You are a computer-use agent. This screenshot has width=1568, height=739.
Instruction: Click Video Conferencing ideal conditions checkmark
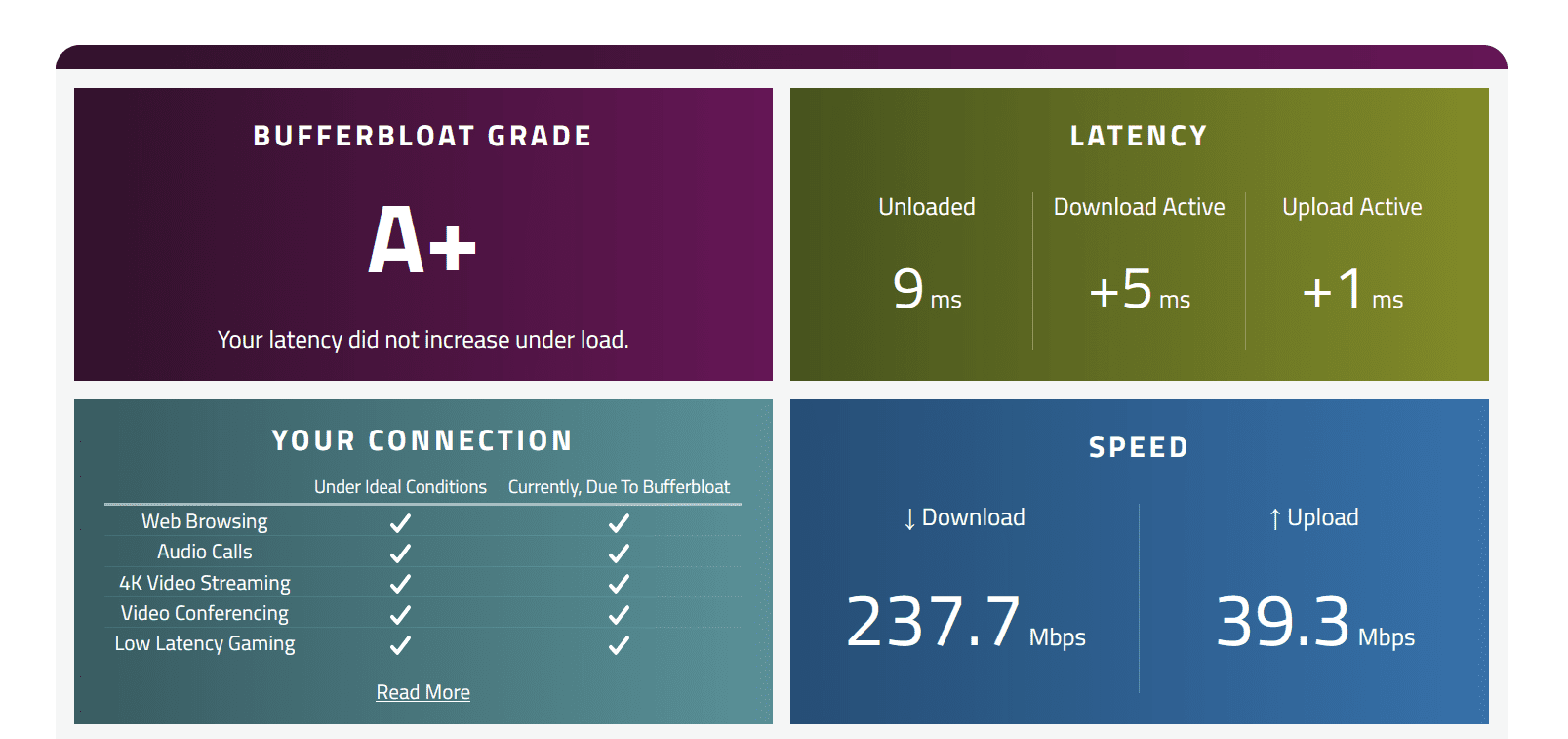point(400,615)
